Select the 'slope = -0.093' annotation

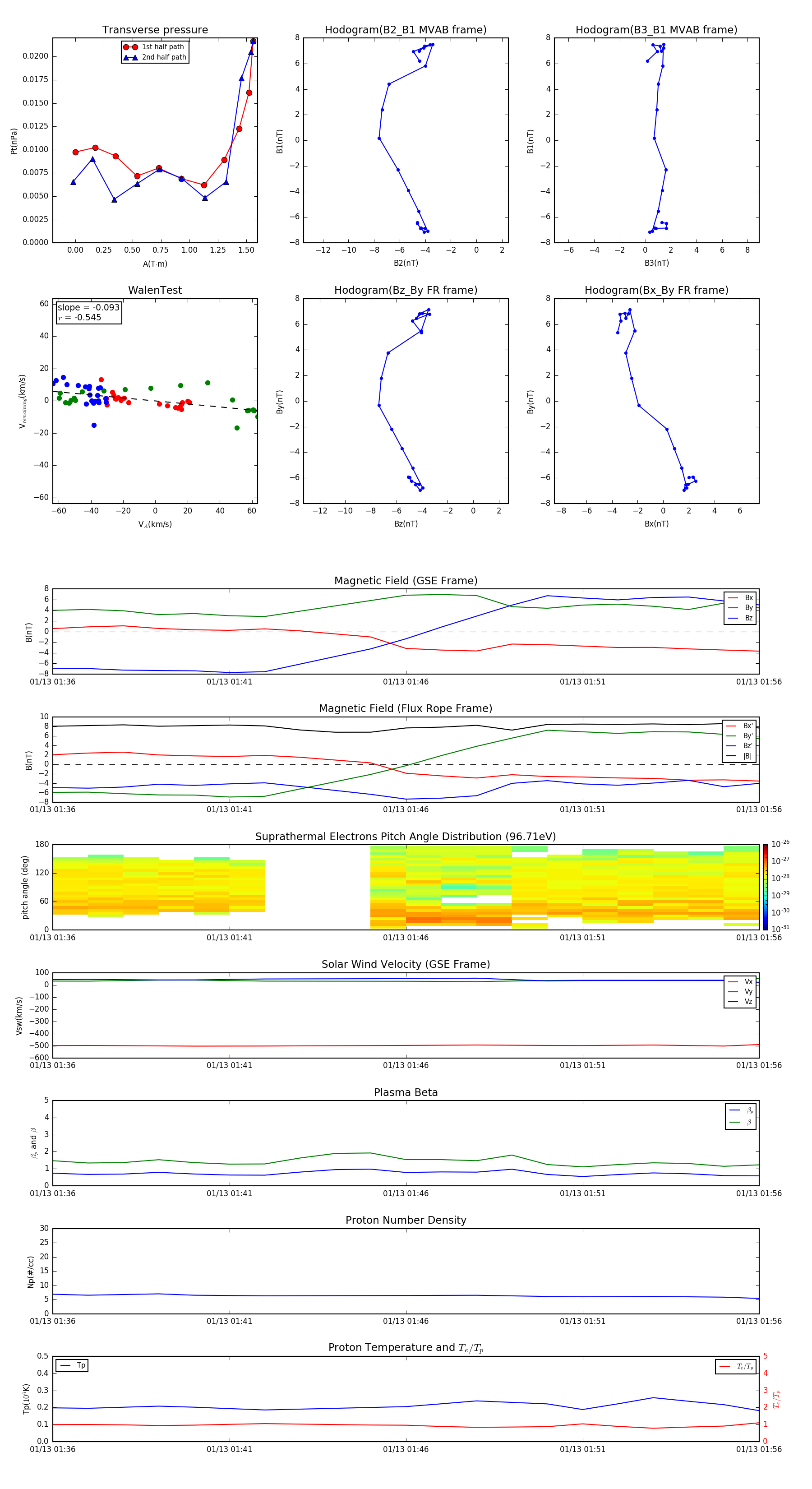(x=88, y=308)
